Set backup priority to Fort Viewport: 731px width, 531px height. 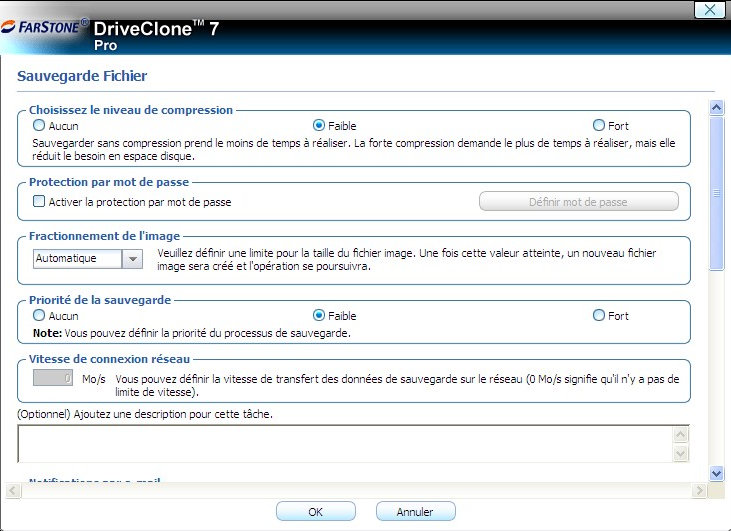click(x=599, y=316)
